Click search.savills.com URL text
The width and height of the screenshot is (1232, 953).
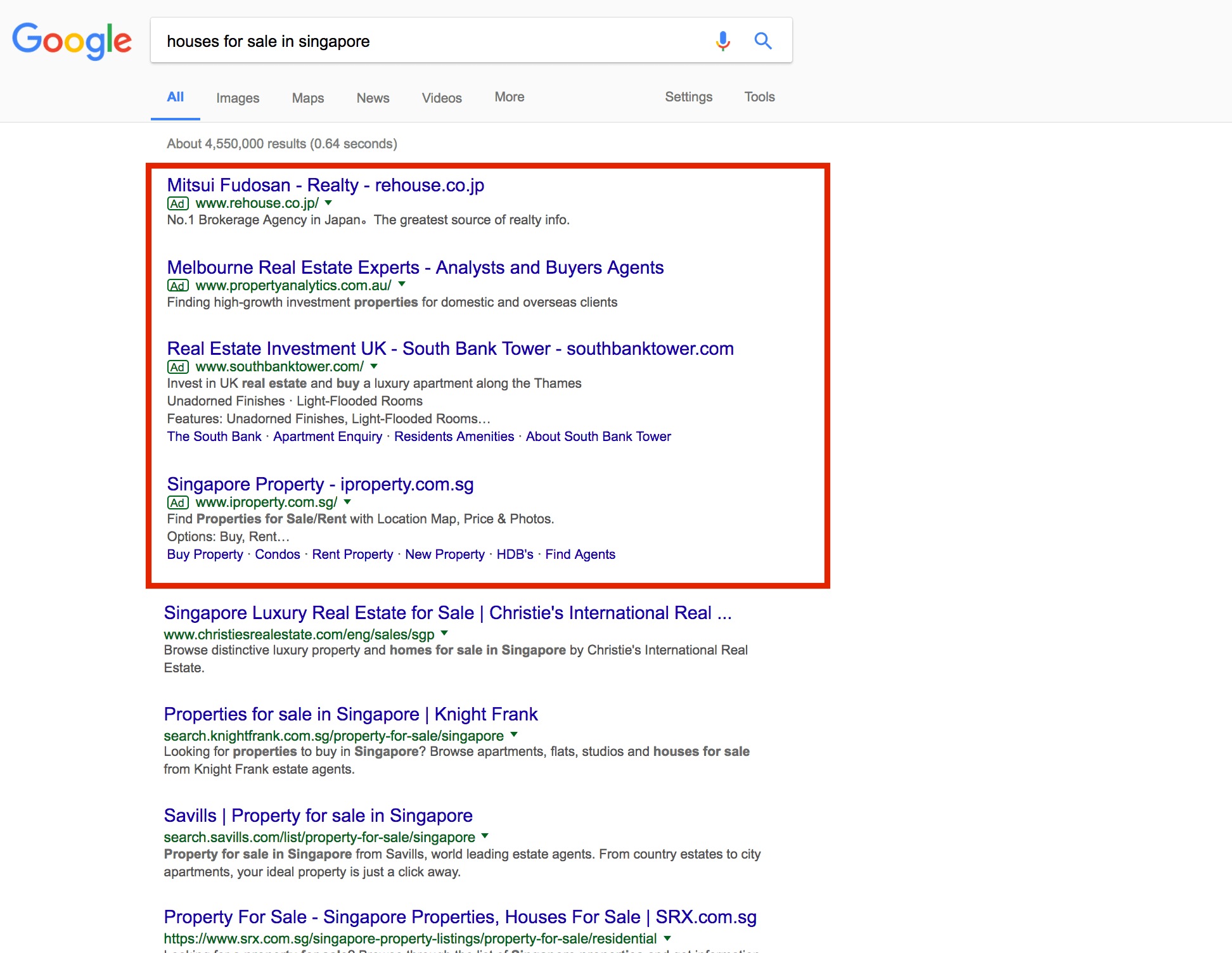coord(319,837)
